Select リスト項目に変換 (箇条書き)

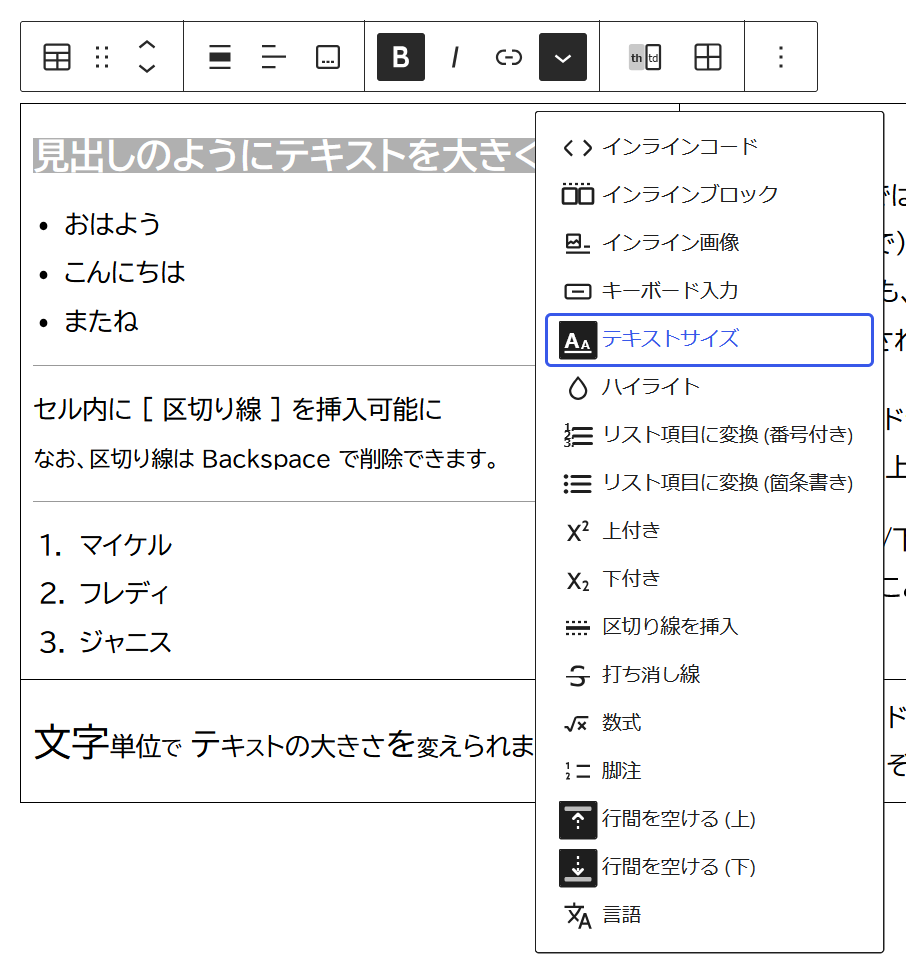pyautogui.click(x=709, y=484)
